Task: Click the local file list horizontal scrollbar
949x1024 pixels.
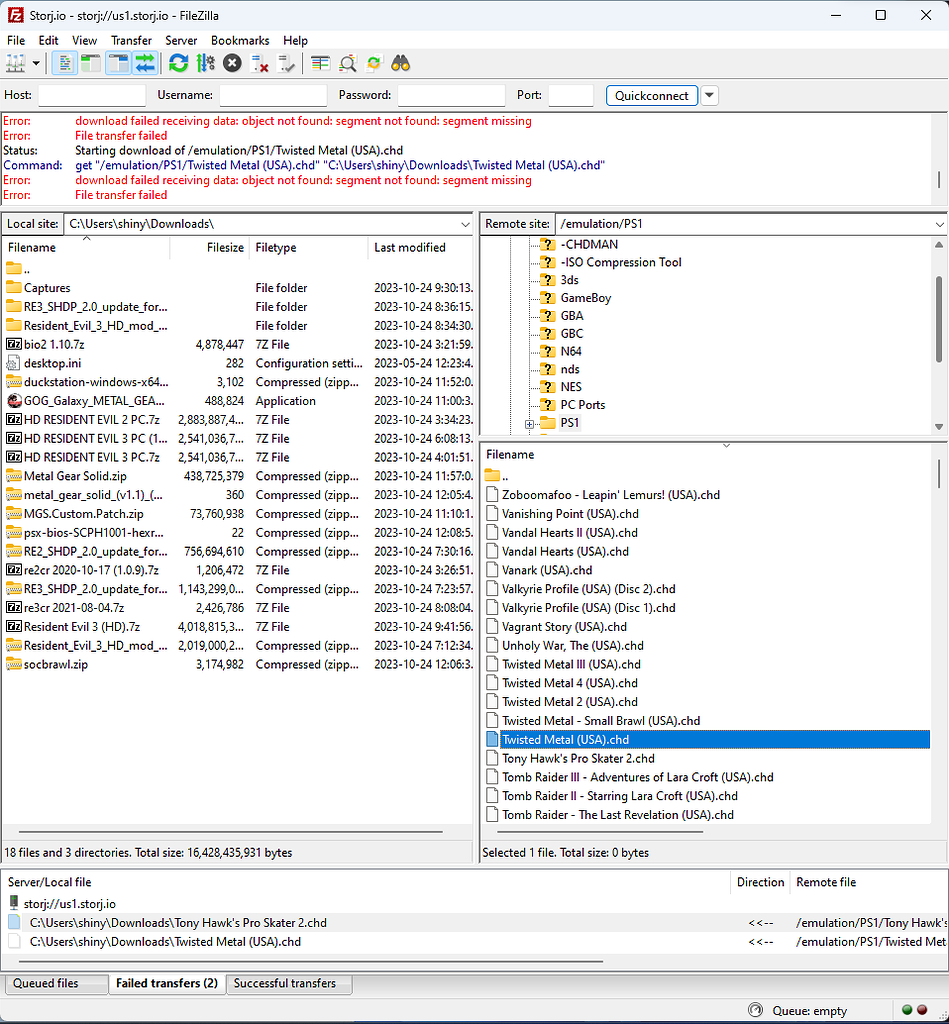Action: click(231, 832)
